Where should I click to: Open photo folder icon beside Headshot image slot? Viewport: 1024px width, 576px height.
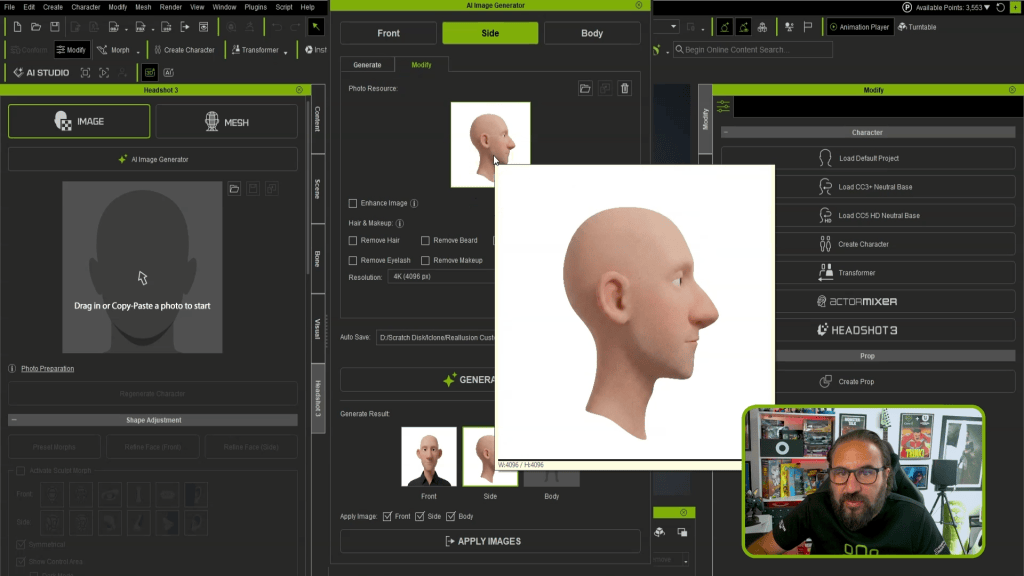[234, 189]
